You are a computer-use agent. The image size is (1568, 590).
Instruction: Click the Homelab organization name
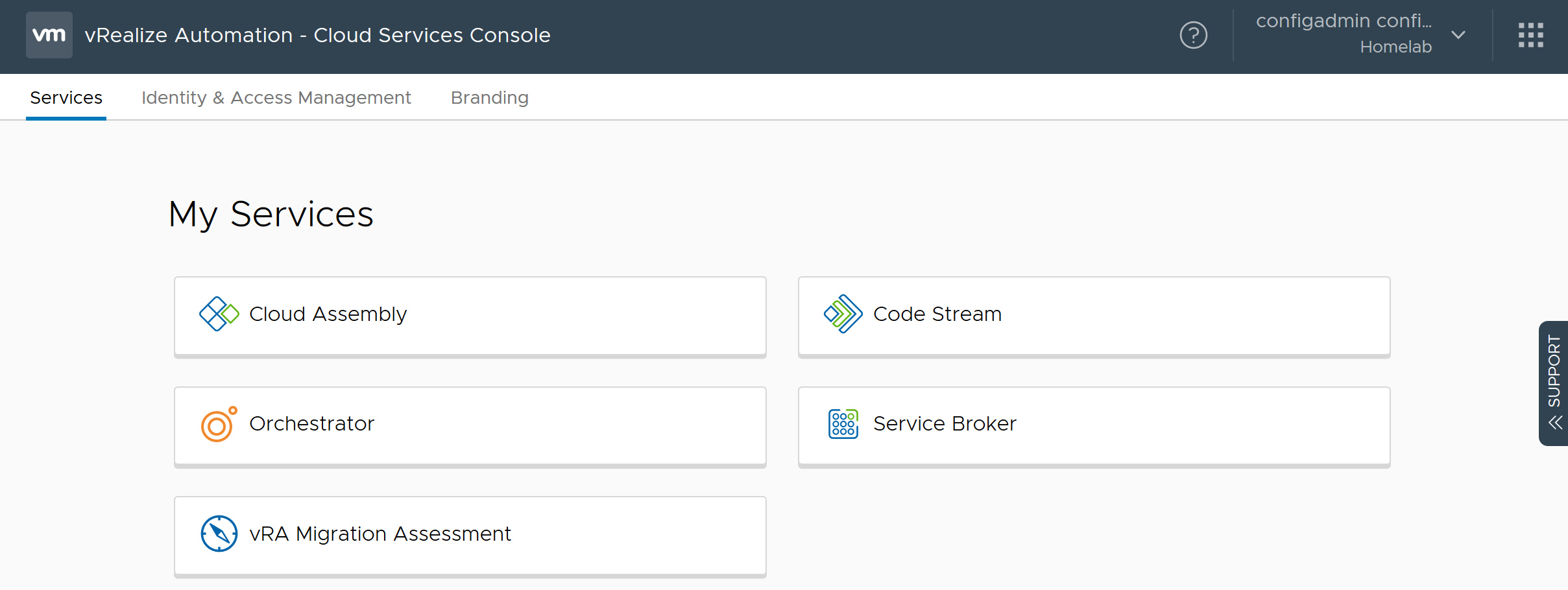click(1396, 47)
